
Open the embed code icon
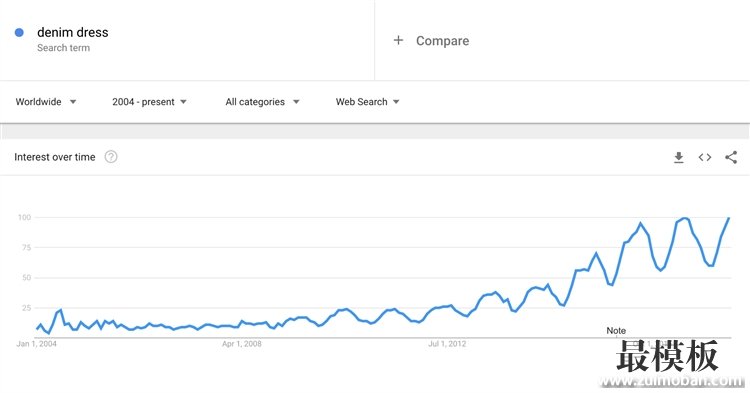[x=705, y=157]
